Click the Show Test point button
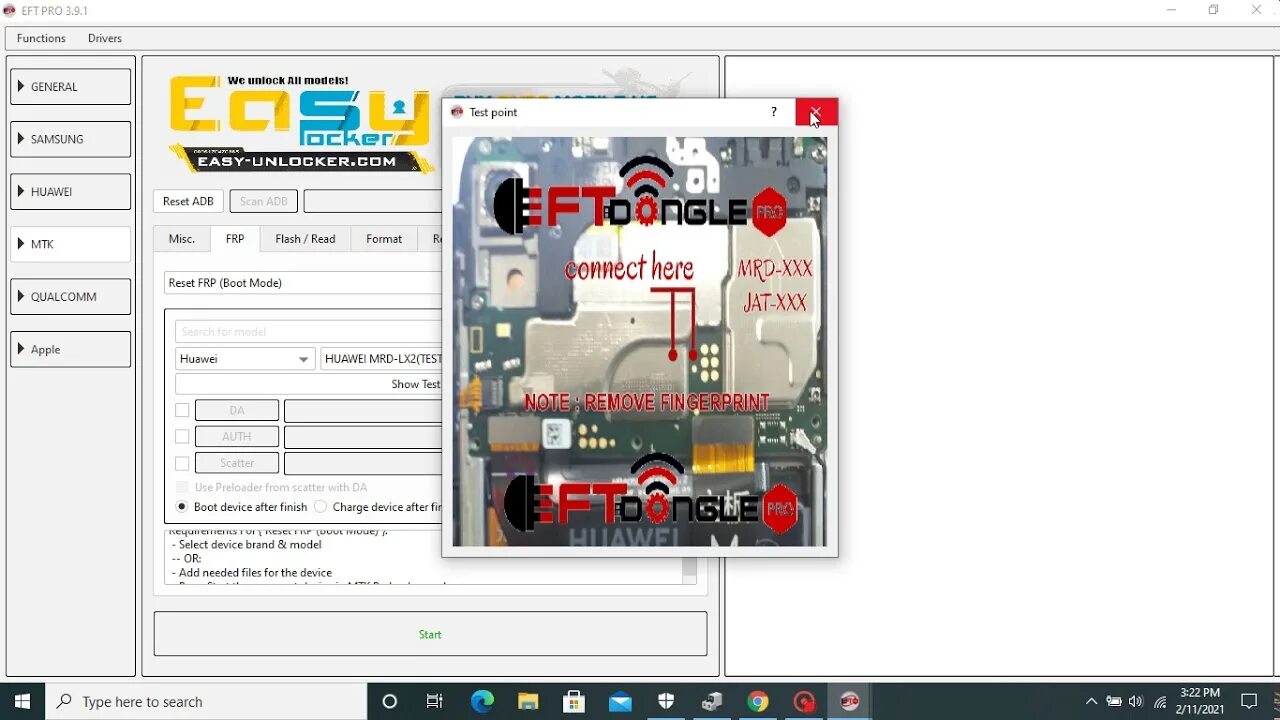 [308, 384]
